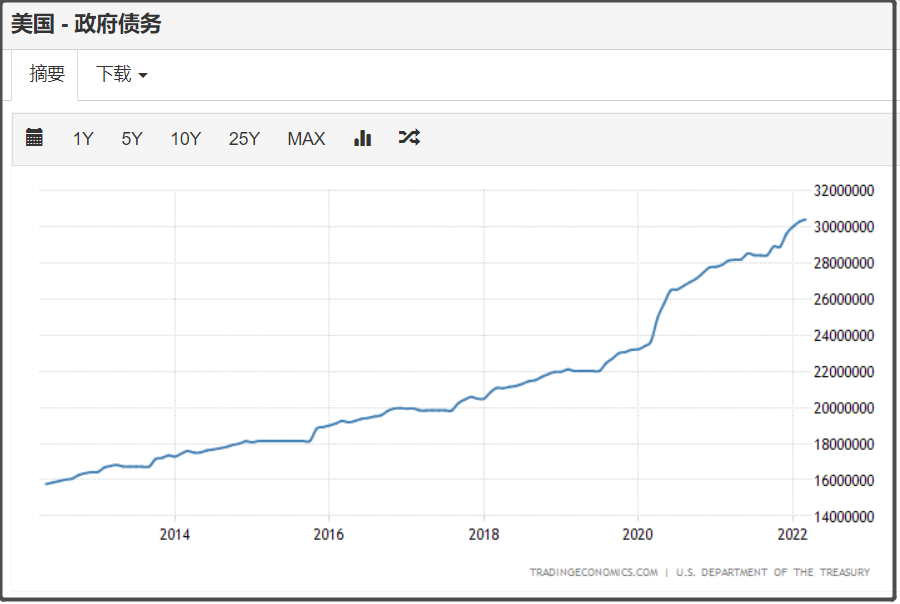Click the 30000000 y-axis value
Image resolution: width=900 pixels, height=604 pixels.
(844, 227)
